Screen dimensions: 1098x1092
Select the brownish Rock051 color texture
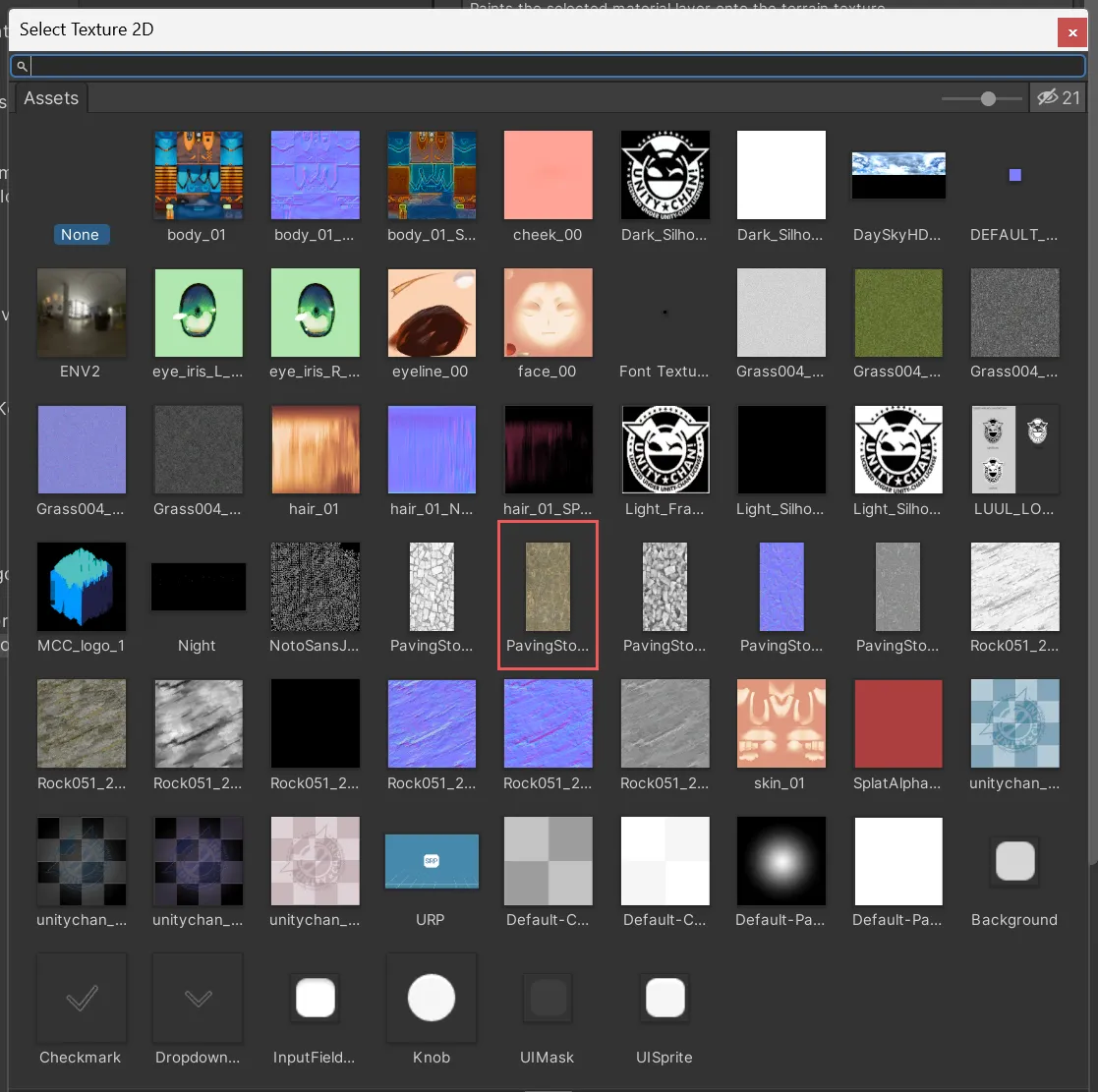[82, 723]
